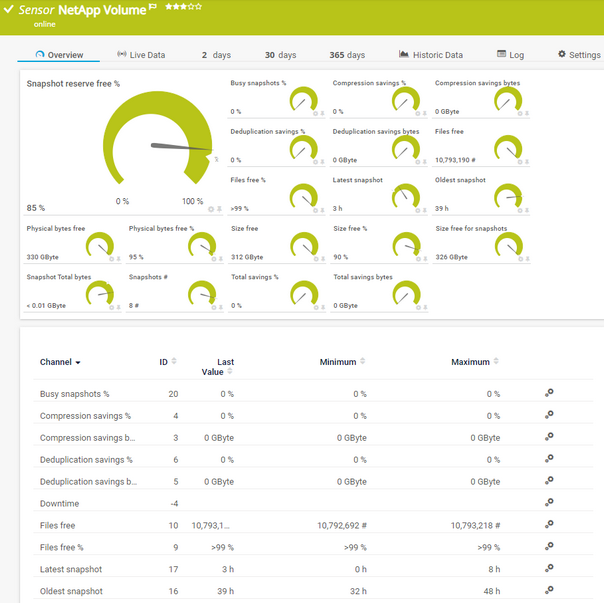
Task: Click the flag icon next to NetApp Volume
Action: (153, 6)
